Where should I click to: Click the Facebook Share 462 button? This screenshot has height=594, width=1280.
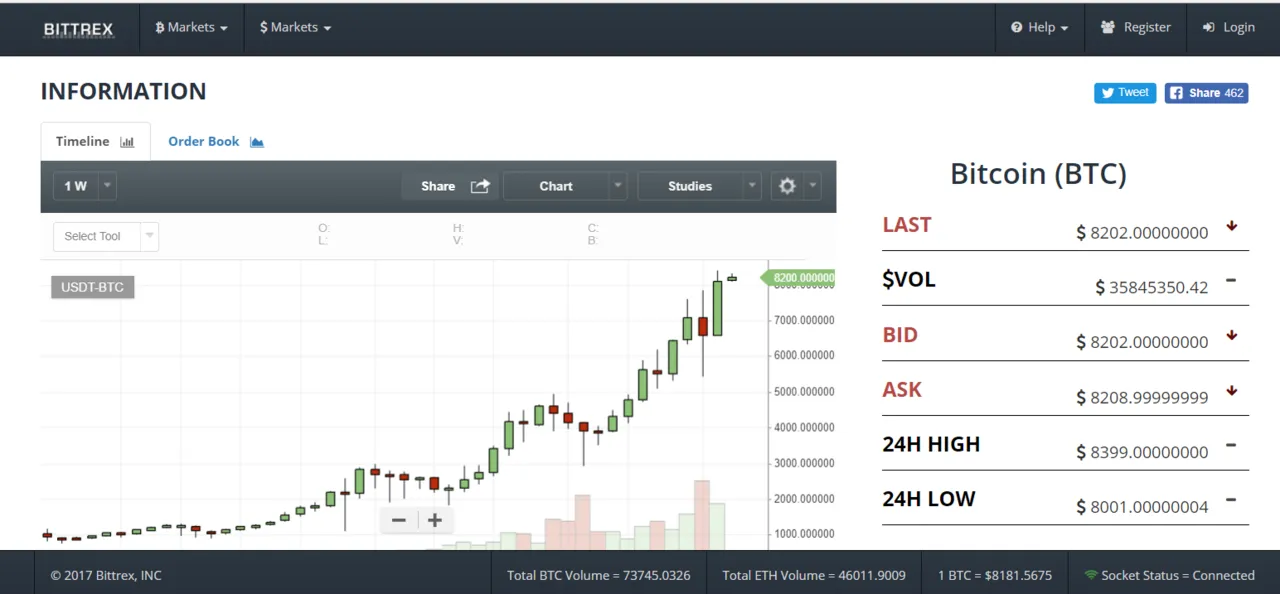(1206, 93)
